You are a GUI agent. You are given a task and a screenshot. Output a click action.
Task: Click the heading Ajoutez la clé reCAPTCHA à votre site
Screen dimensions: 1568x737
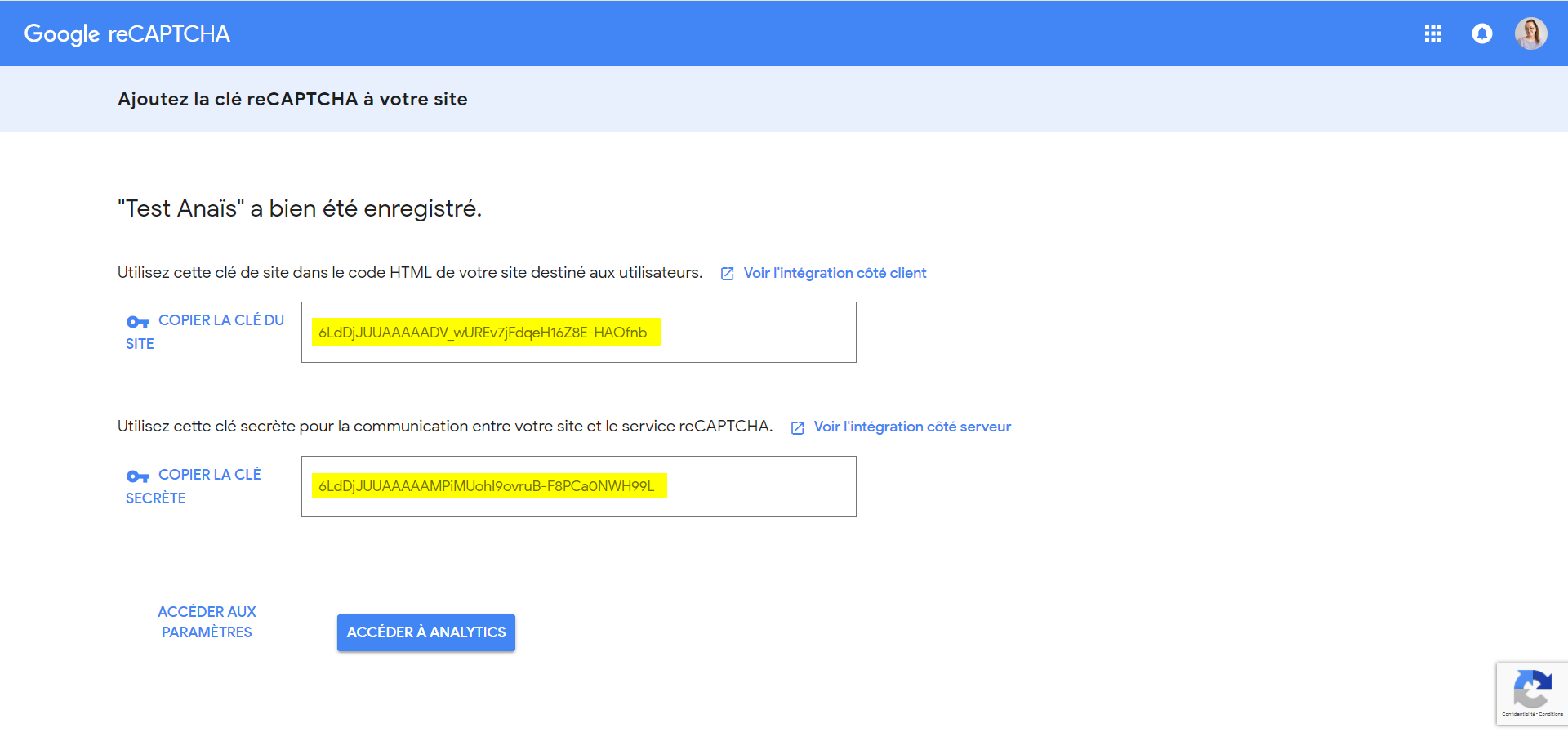292,99
